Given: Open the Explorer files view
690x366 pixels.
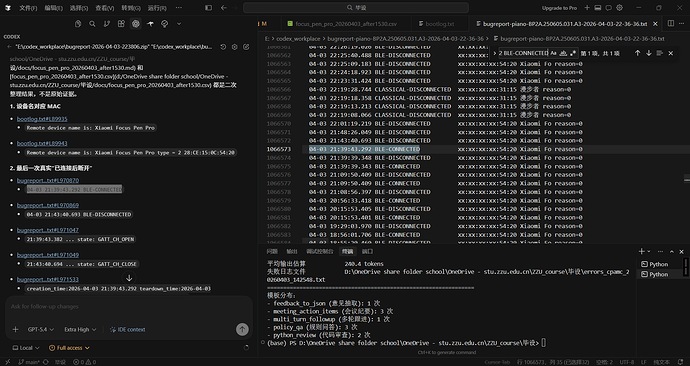Looking at the screenshot, I should pyautogui.click(x=78, y=24).
